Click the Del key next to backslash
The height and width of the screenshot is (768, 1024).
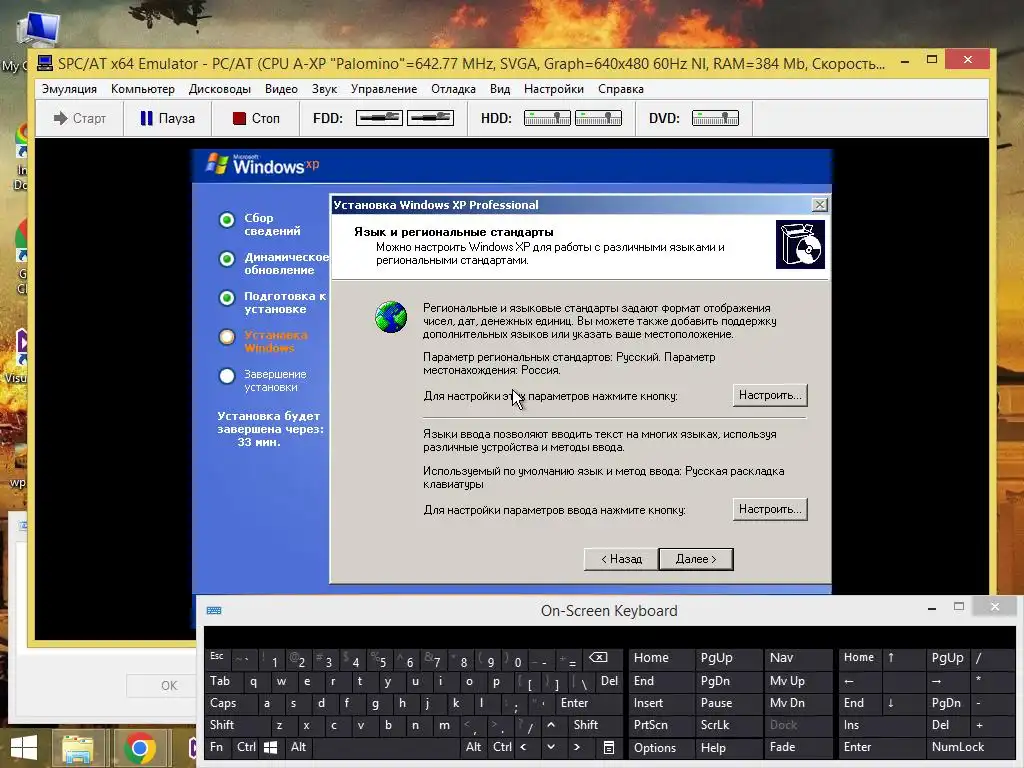609,681
